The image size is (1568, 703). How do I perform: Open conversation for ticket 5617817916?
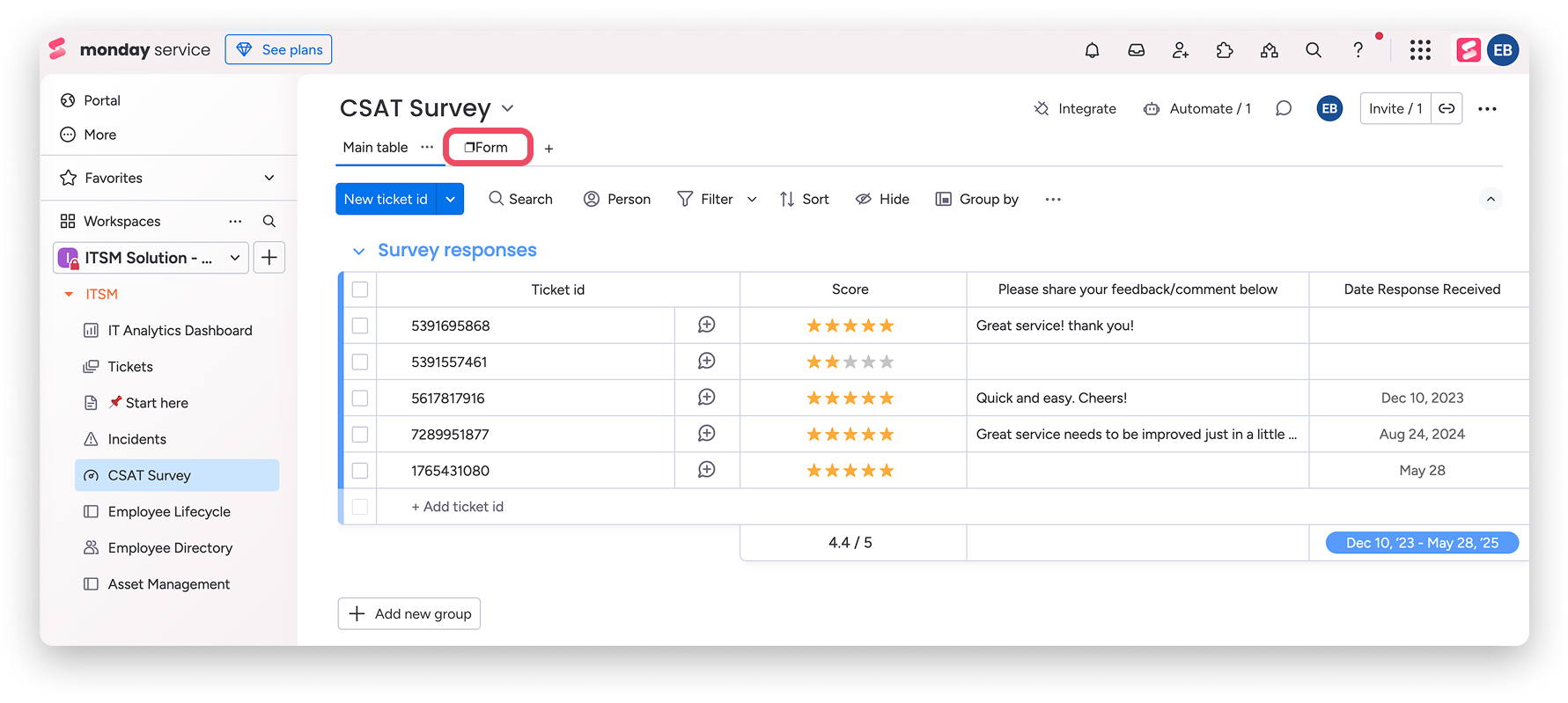(x=706, y=397)
